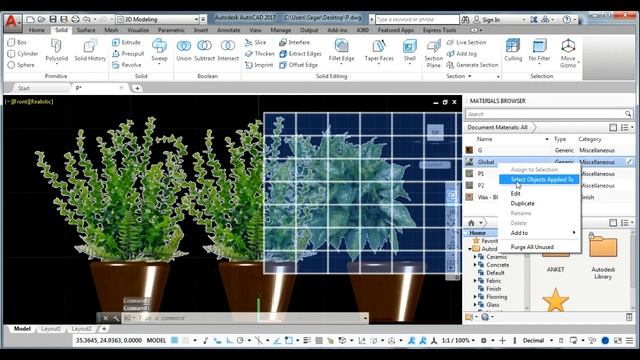Select the Imprint tool
Screen dimensions: 640x360
tap(259, 65)
